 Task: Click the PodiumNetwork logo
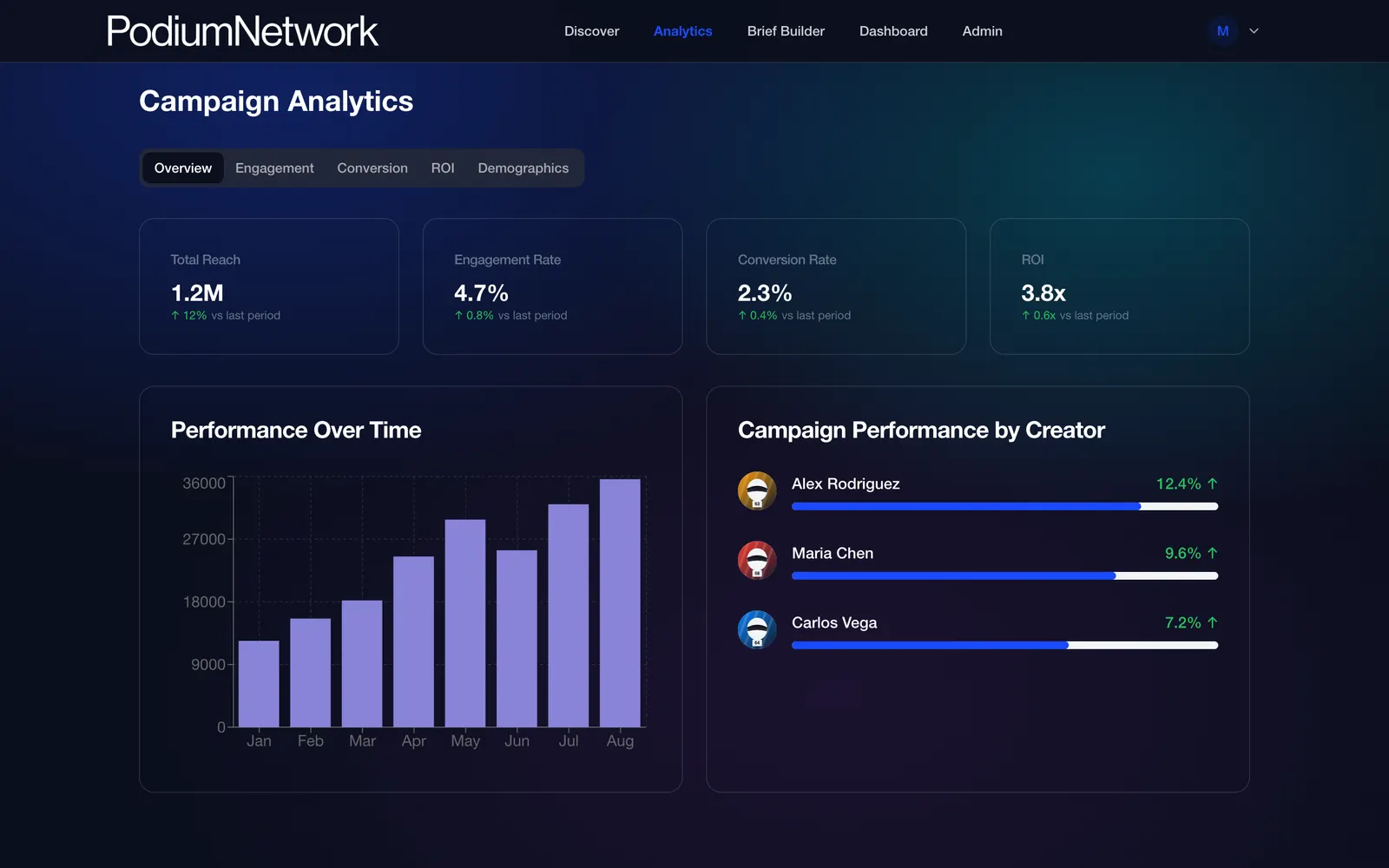tap(242, 31)
